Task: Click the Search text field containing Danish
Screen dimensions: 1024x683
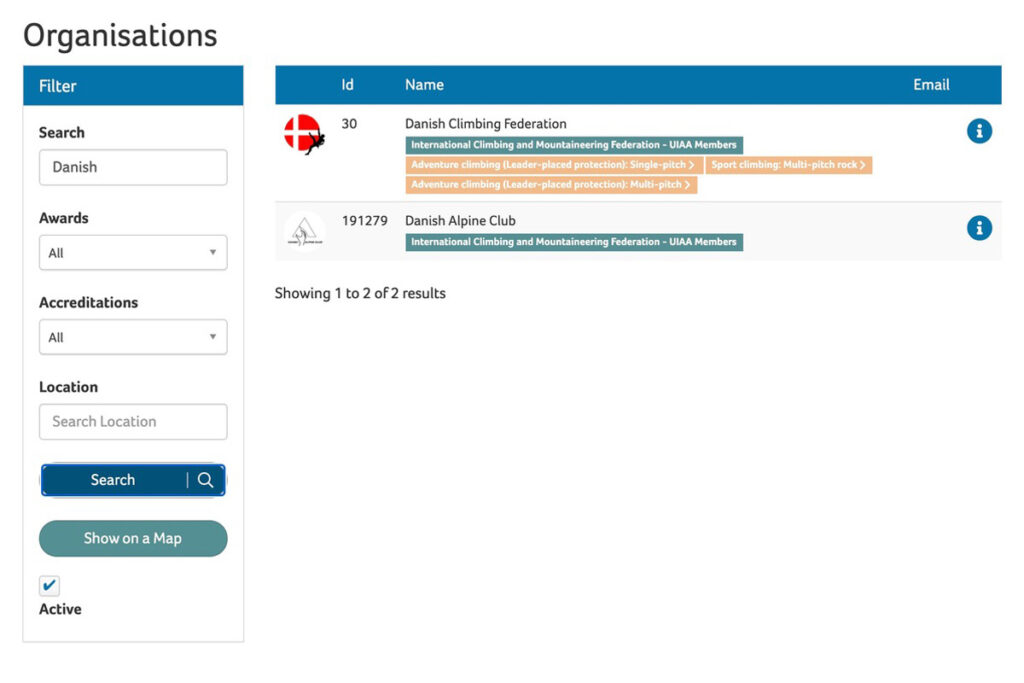Action: (x=133, y=167)
